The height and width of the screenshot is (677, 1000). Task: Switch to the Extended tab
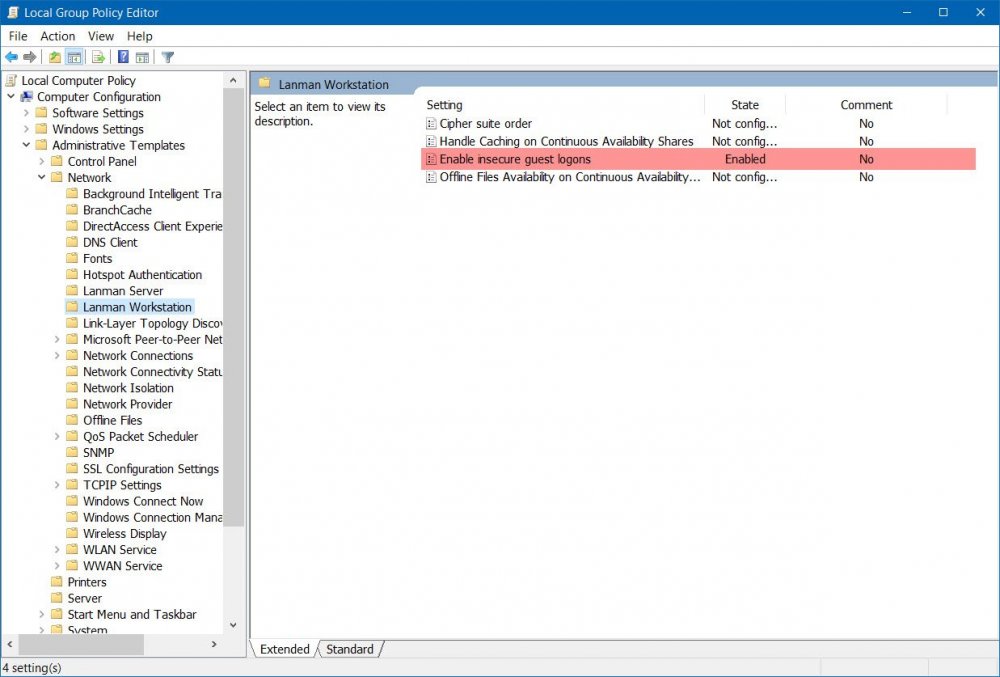pyautogui.click(x=284, y=649)
